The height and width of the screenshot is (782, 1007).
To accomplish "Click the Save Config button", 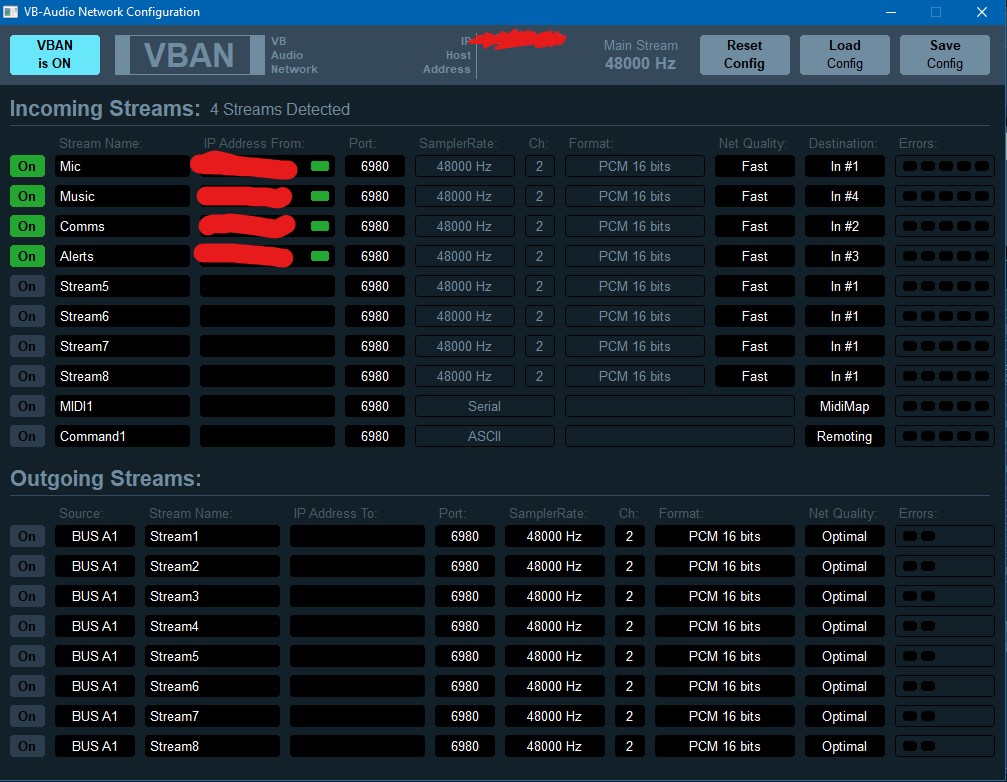I will (944, 54).
